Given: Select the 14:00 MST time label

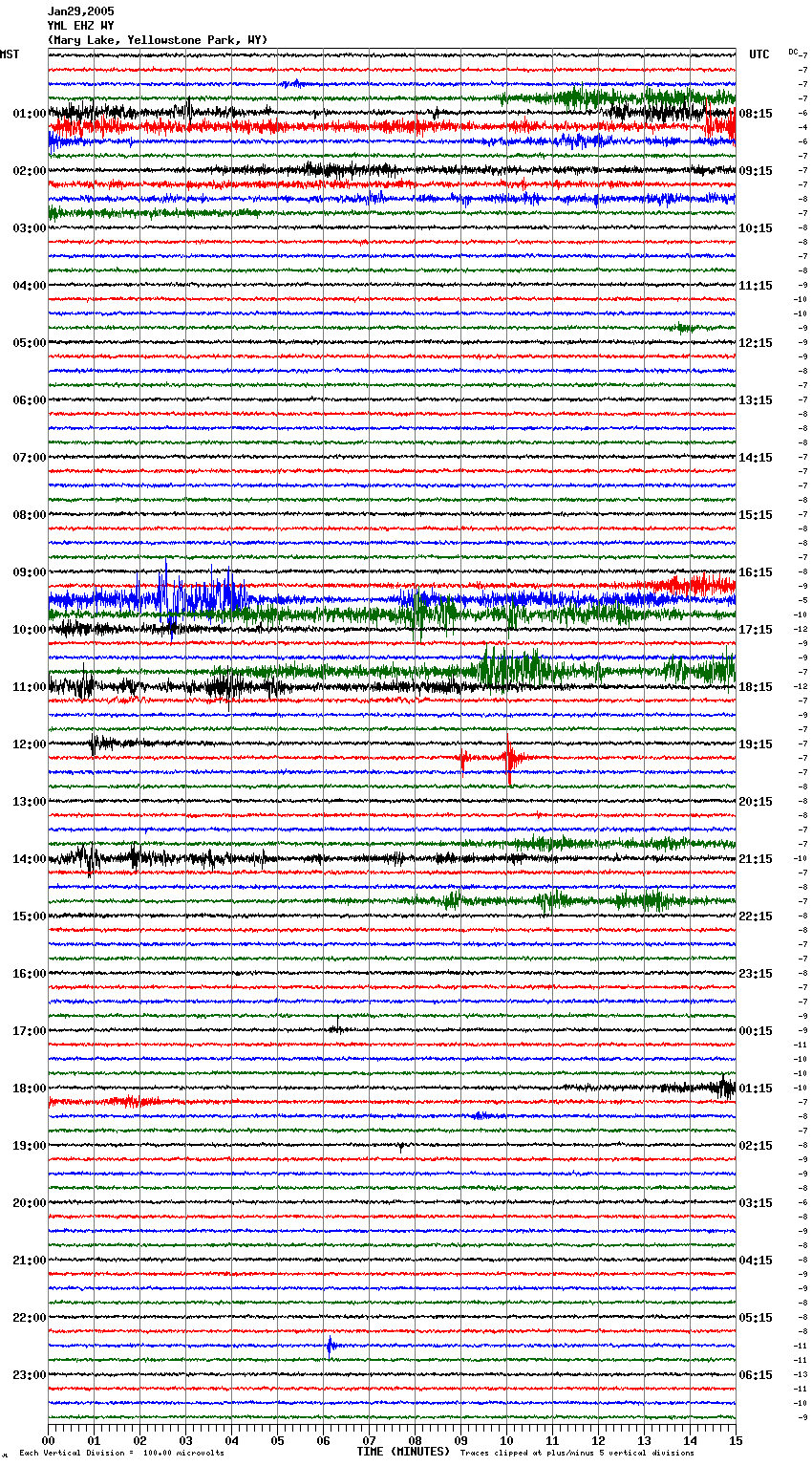Looking at the screenshot, I should click(x=30, y=859).
